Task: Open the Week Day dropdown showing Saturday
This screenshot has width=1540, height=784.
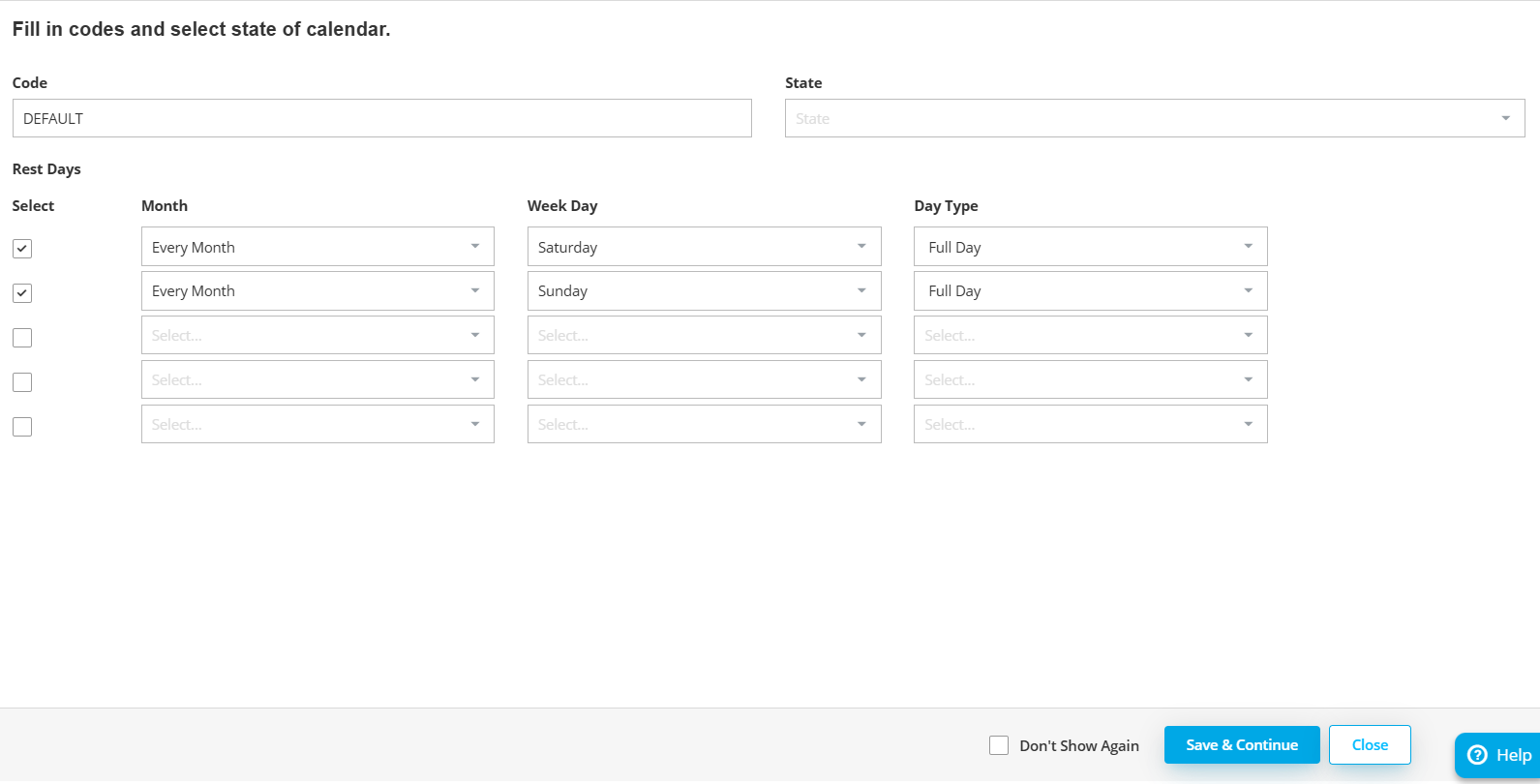Action: click(x=704, y=247)
